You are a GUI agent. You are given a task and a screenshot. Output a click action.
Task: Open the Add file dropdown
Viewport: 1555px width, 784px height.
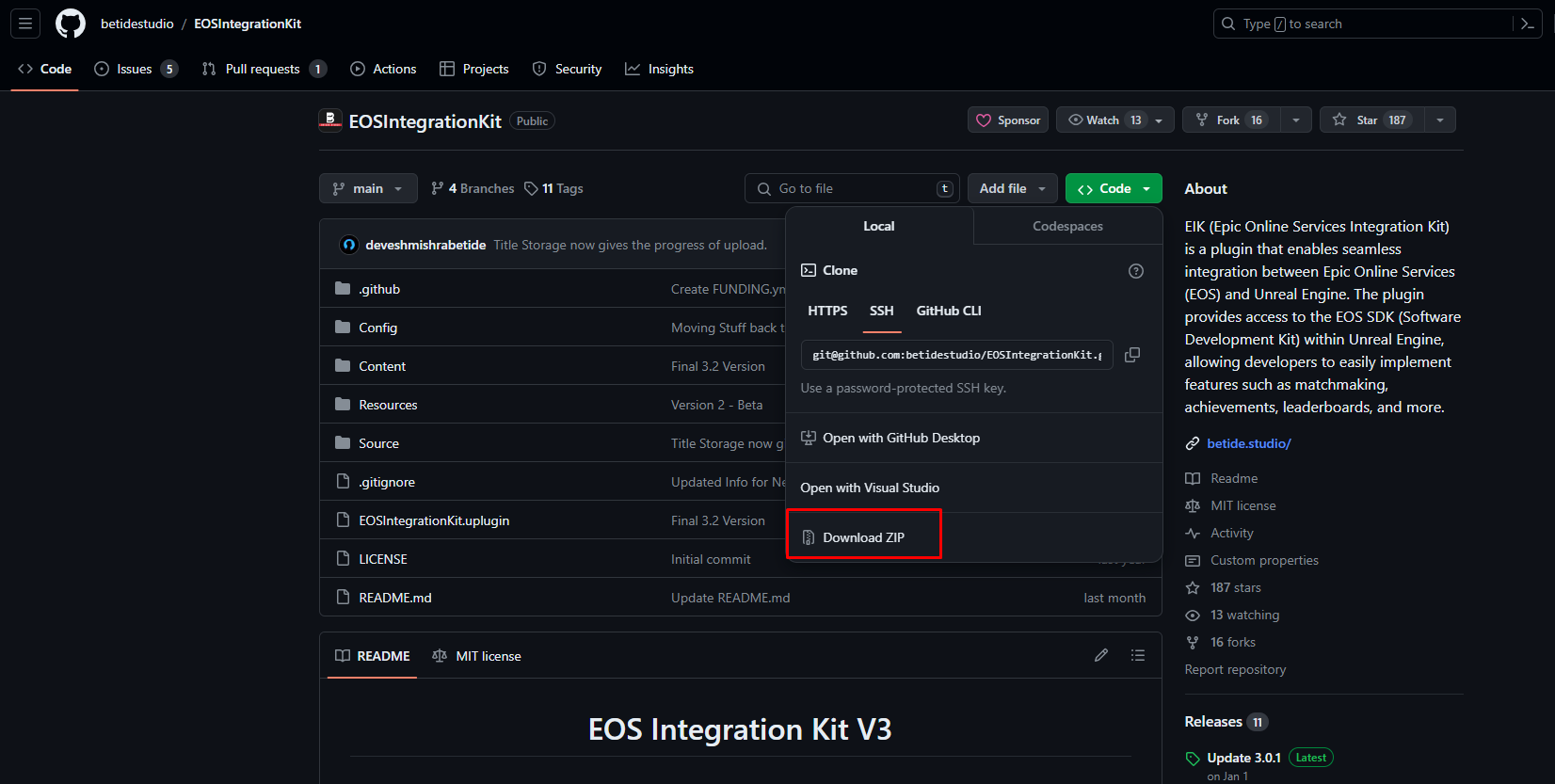[x=1013, y=189]
